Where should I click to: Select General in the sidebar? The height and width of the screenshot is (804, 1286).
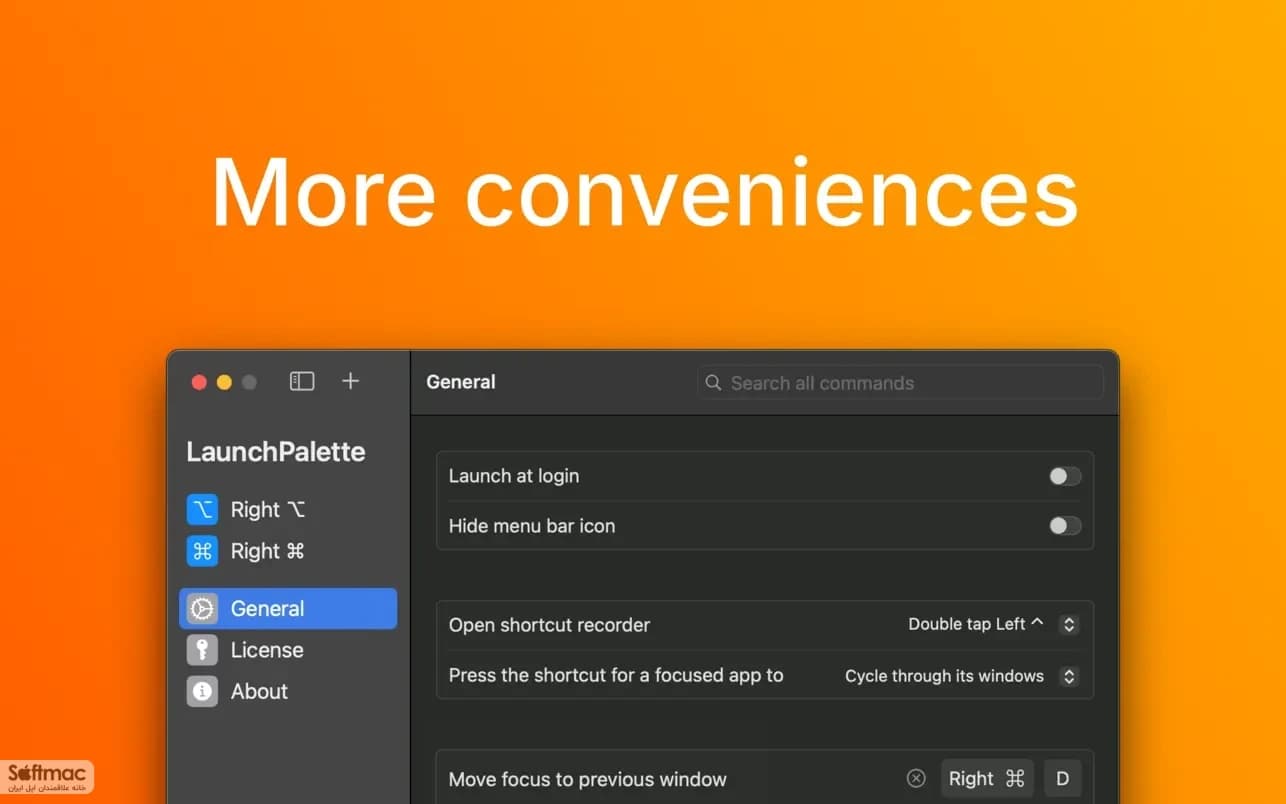click(x=288, y=609)
